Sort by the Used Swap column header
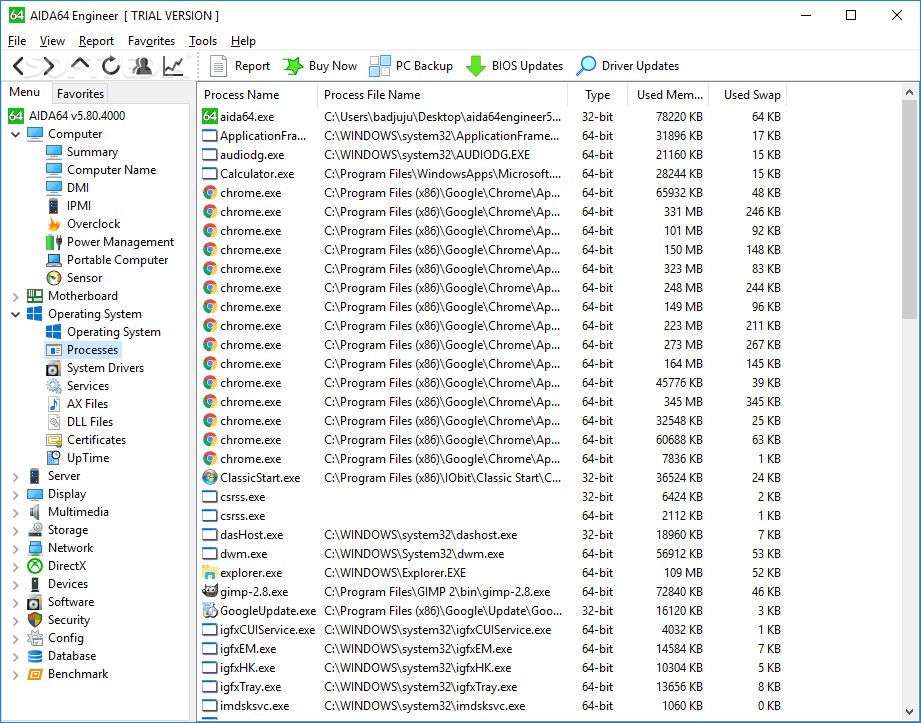 click(x=748, y=95)
